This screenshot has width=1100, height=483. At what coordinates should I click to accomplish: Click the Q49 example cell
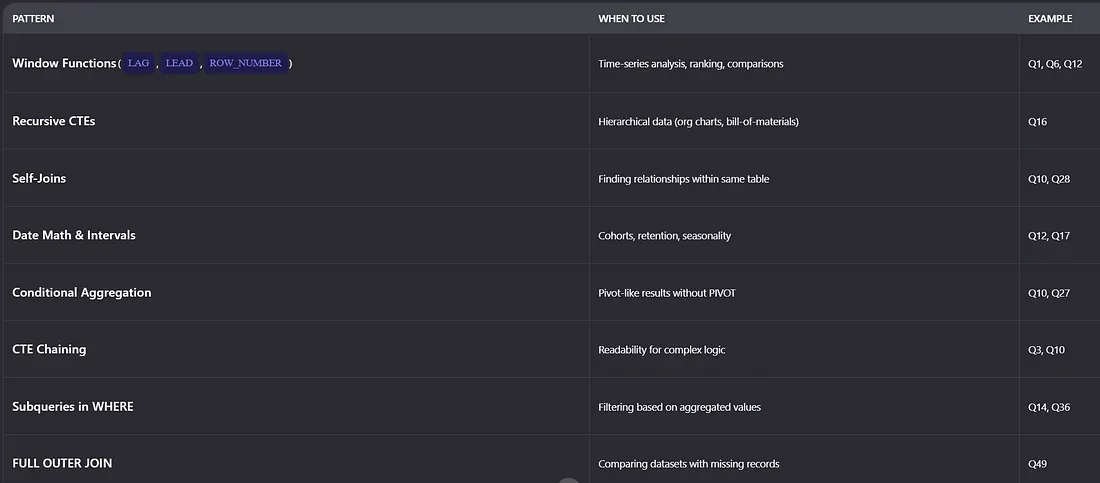pos(1039,464)
